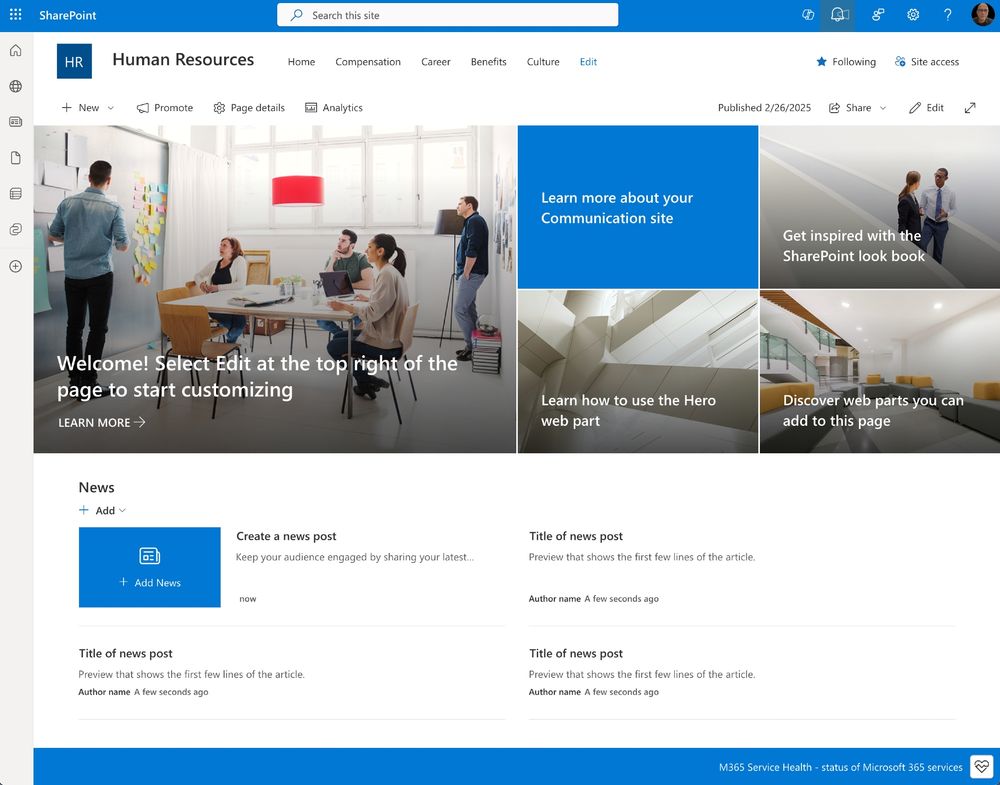Expand the Add dropdown under News

click(x=122, y=510)
